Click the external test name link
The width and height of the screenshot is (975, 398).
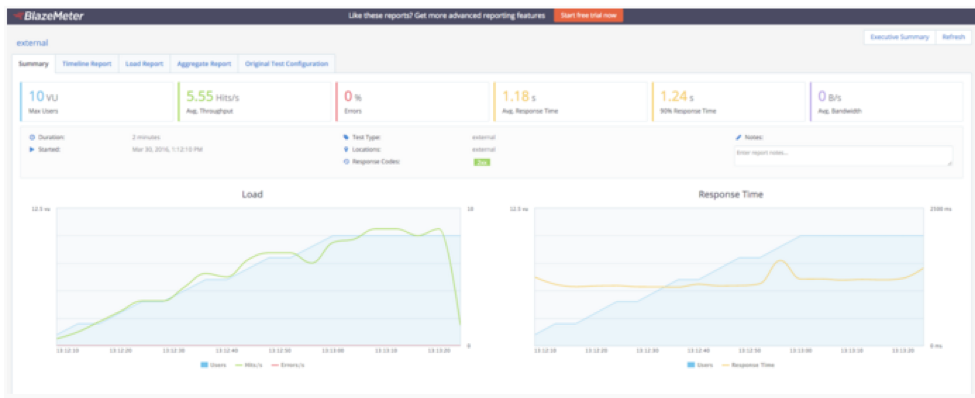click(x=32, y=43)
